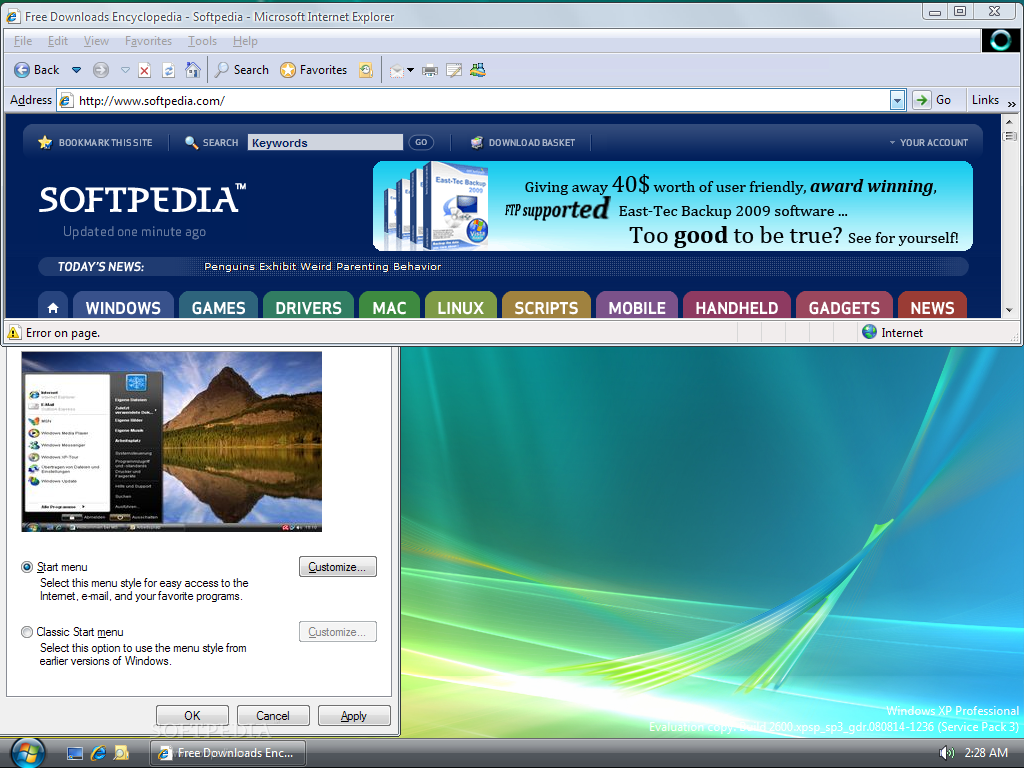Viewport: 1024px width, 768px height.
Task: Open the Tools menu
Action: [202, 40]
